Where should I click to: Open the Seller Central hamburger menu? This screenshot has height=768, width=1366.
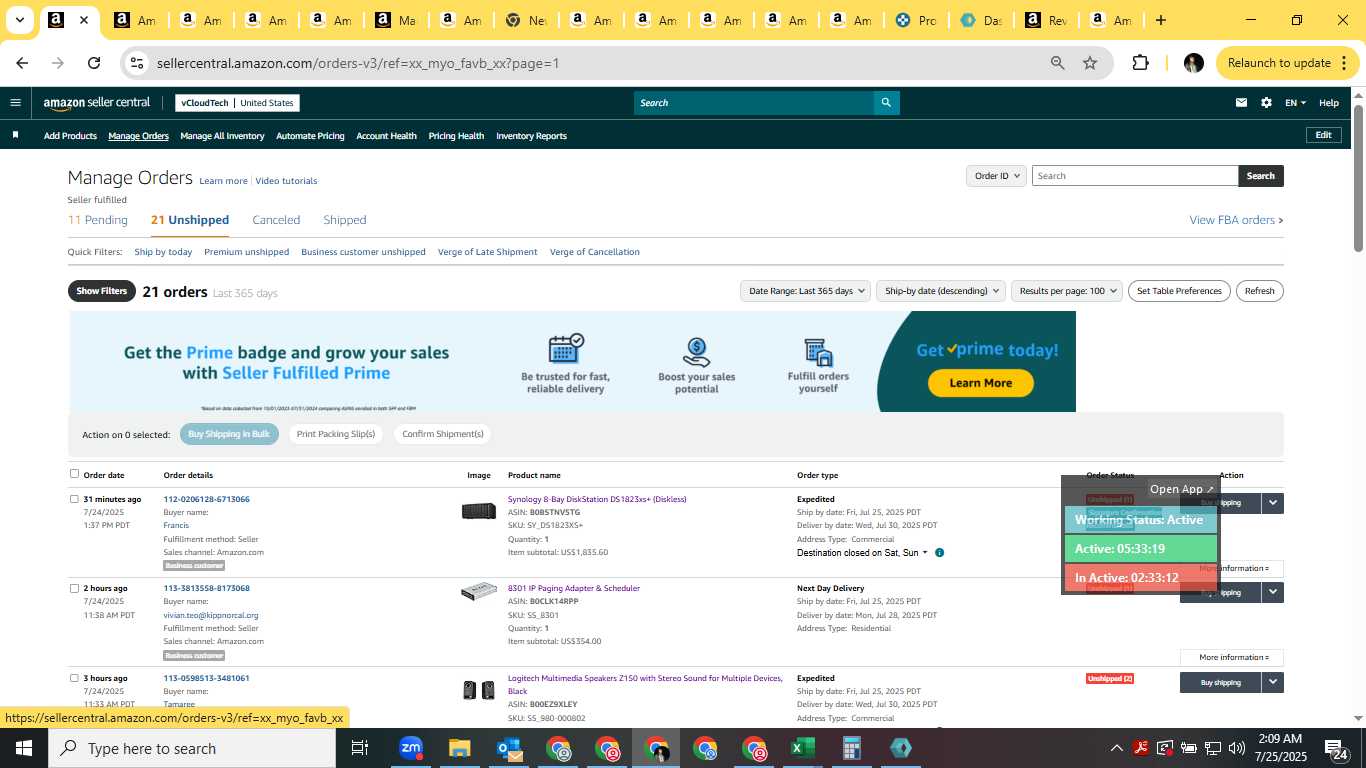(x=15, y=103)
